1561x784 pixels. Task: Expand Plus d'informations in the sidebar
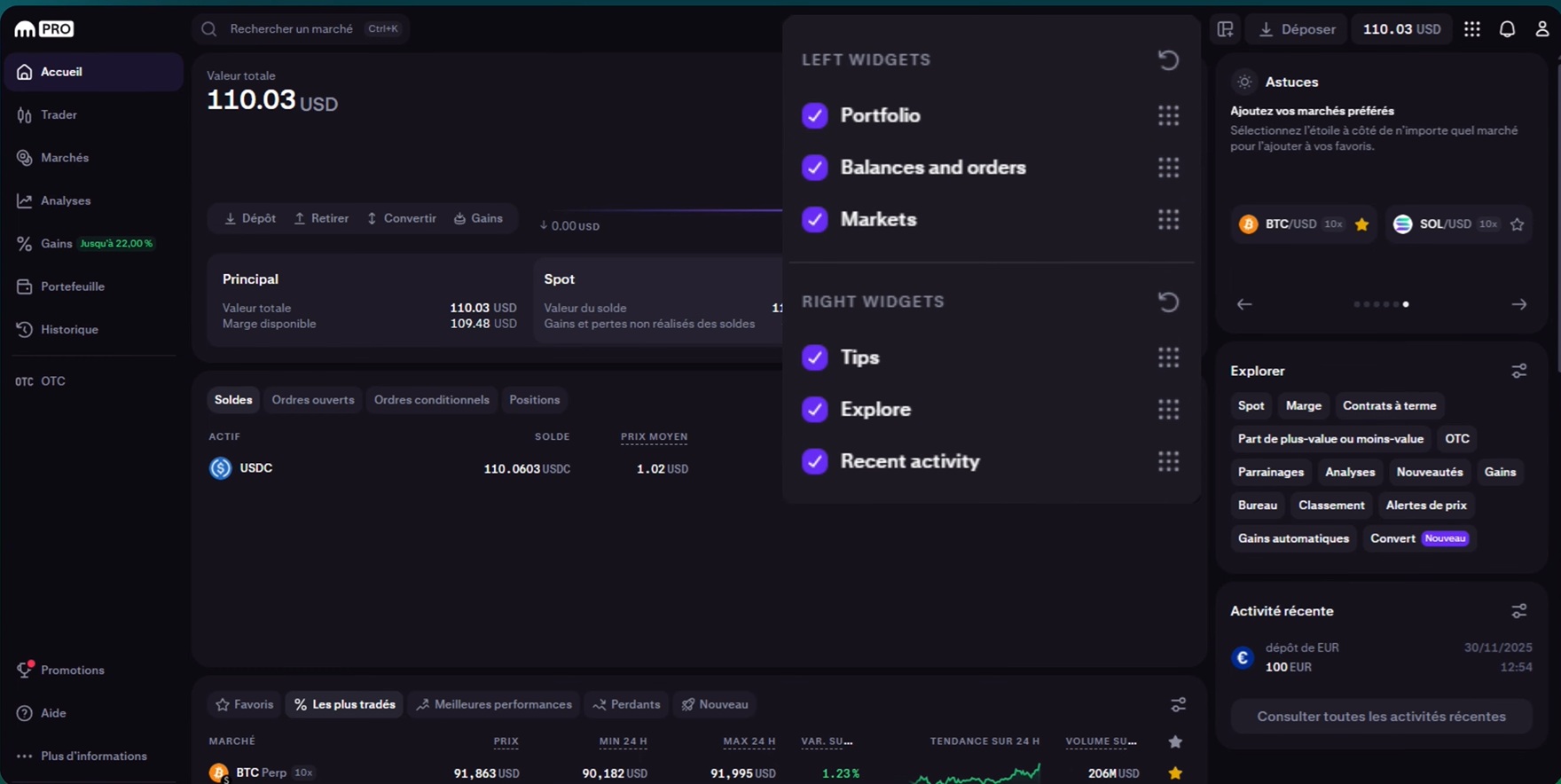click(x=93, y=757)
